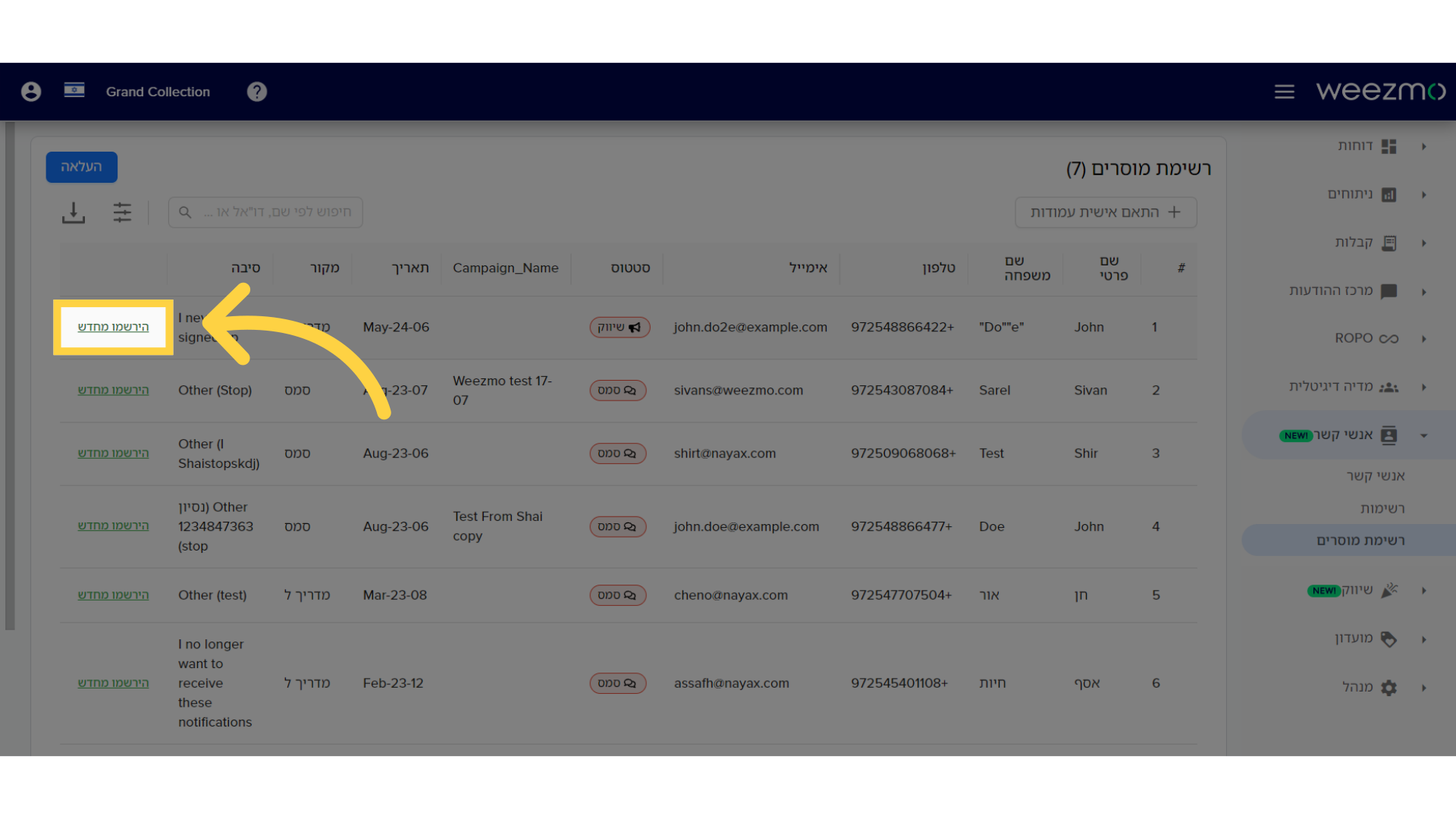Expand the ROPO sidebar section arrow

point(1424,339)
